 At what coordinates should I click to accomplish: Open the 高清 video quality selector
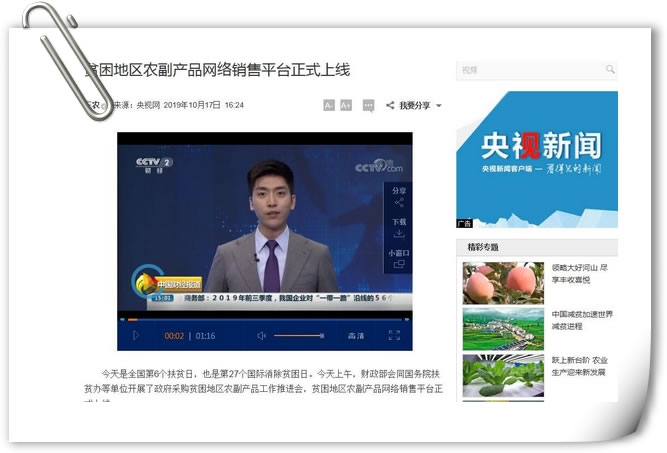point(356,336)
